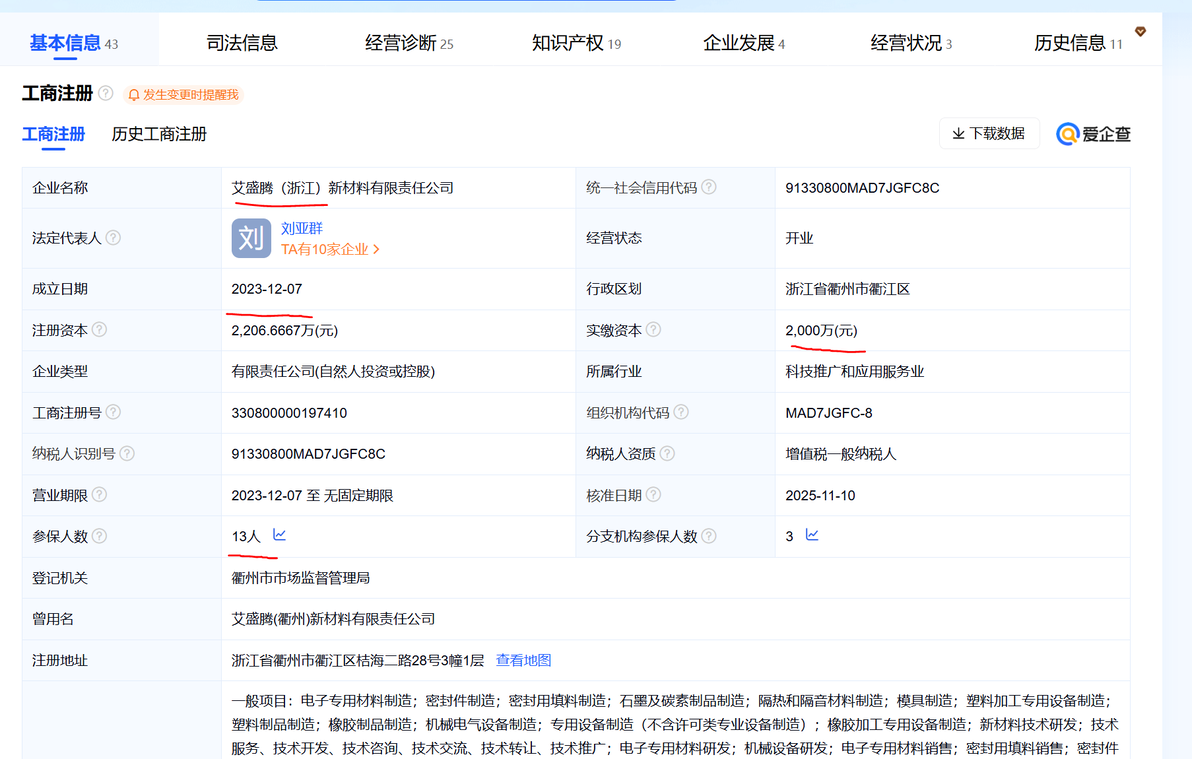1192x759 pixels.
Task: Click region value 浙江省衢州市衢江区
Action: coord(848,289)
